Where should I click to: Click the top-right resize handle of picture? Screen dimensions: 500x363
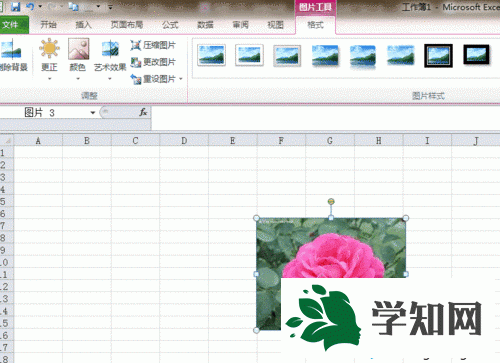point(406,218)
